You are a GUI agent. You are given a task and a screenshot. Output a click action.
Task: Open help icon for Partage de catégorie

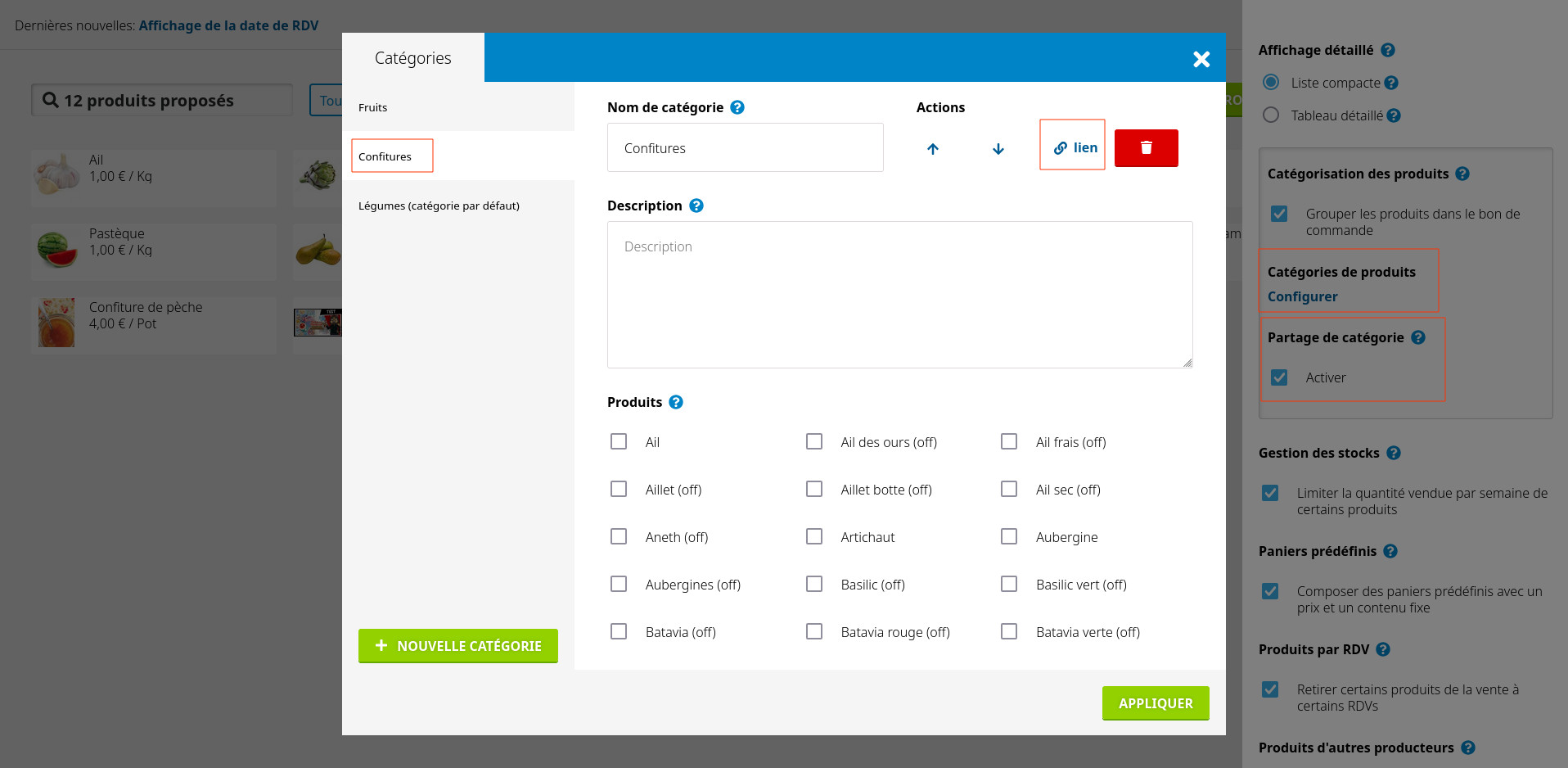pos(1418,337)
